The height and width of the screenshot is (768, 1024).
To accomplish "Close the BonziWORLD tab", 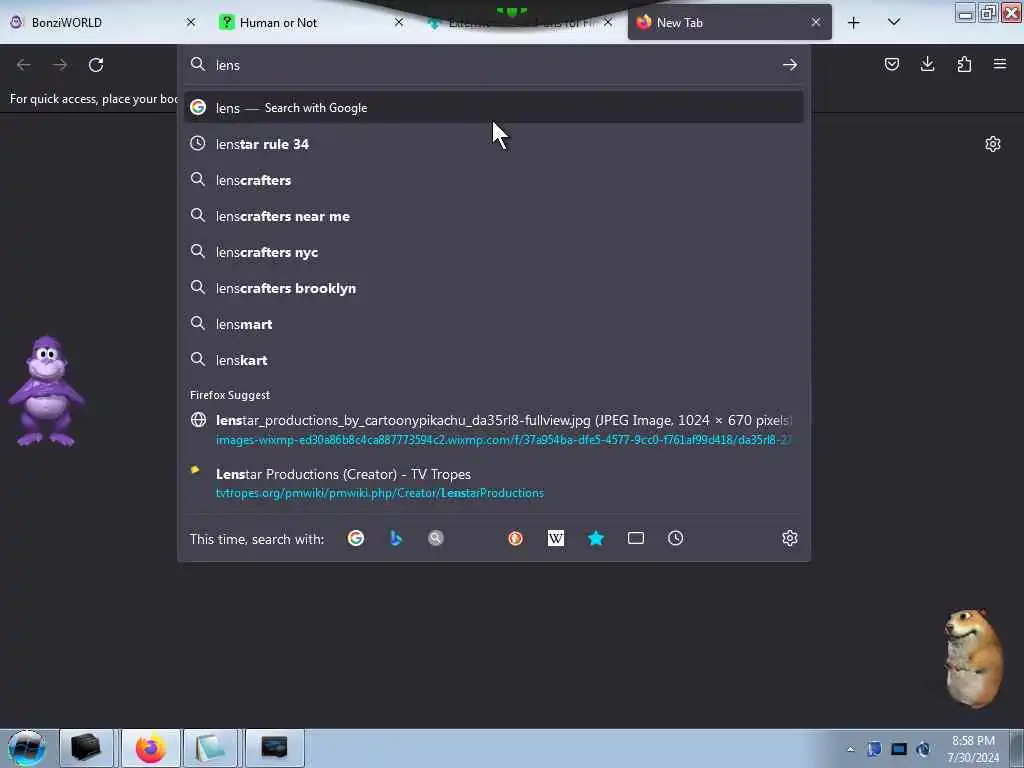I will 191,22.
